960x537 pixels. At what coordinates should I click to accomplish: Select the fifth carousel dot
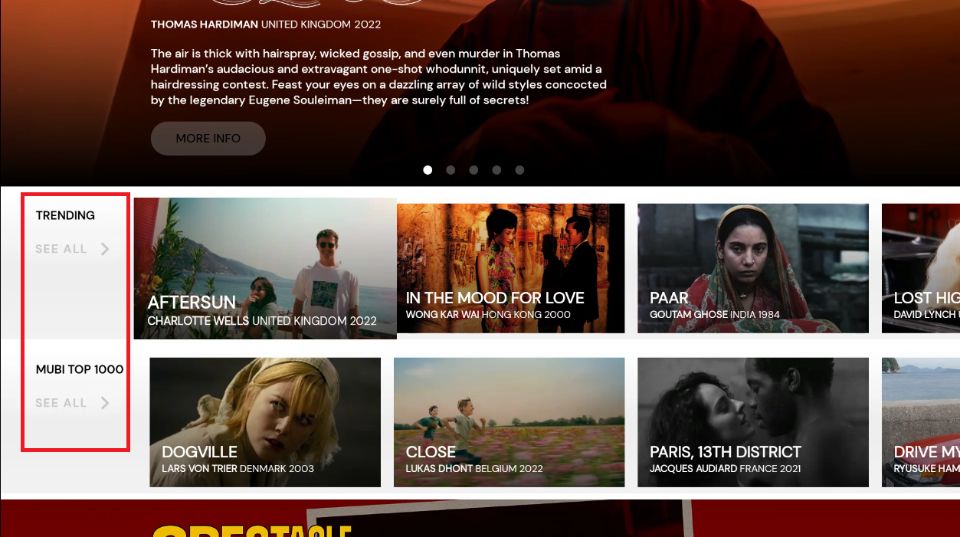click(519, 170)
